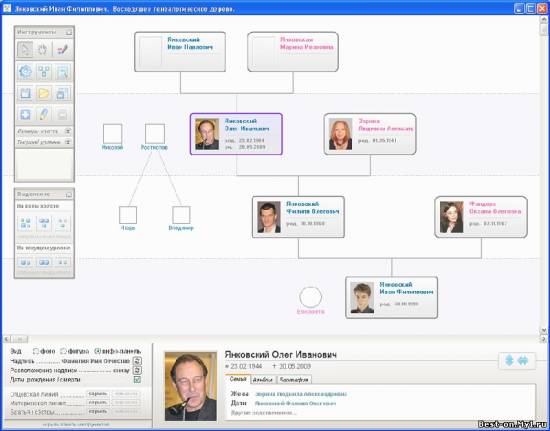Choose the hand pan tool

pos(42,49)
